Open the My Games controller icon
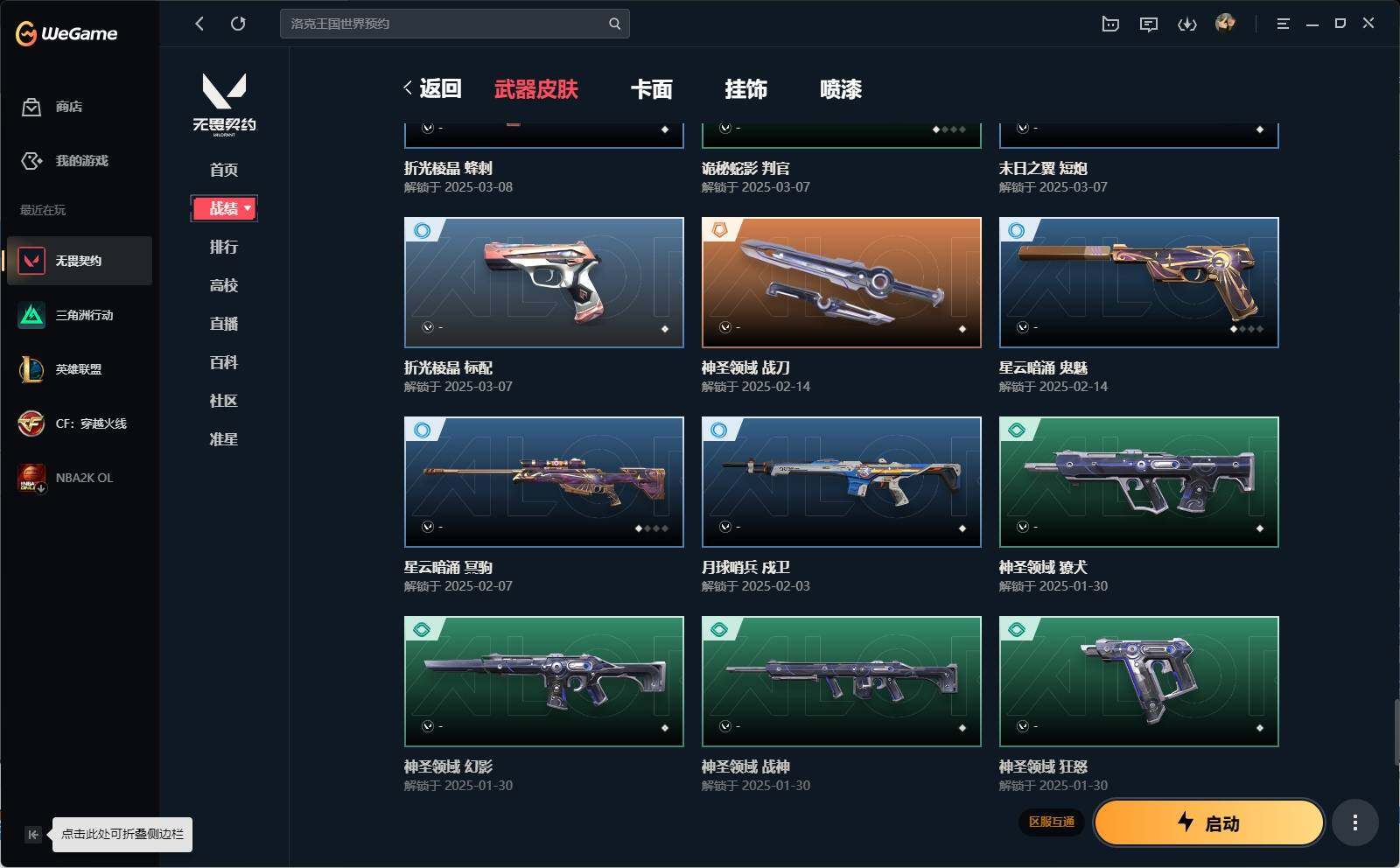 (x=31, y=161)
